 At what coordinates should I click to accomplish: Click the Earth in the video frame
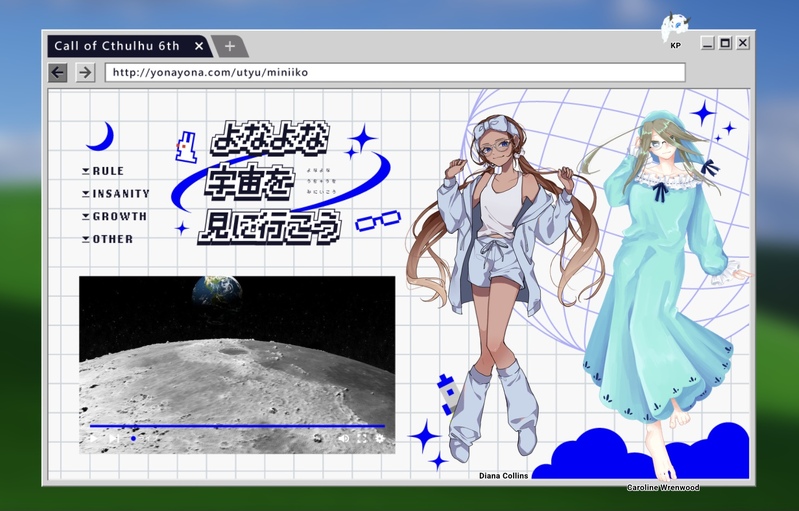tap(217, 291)
